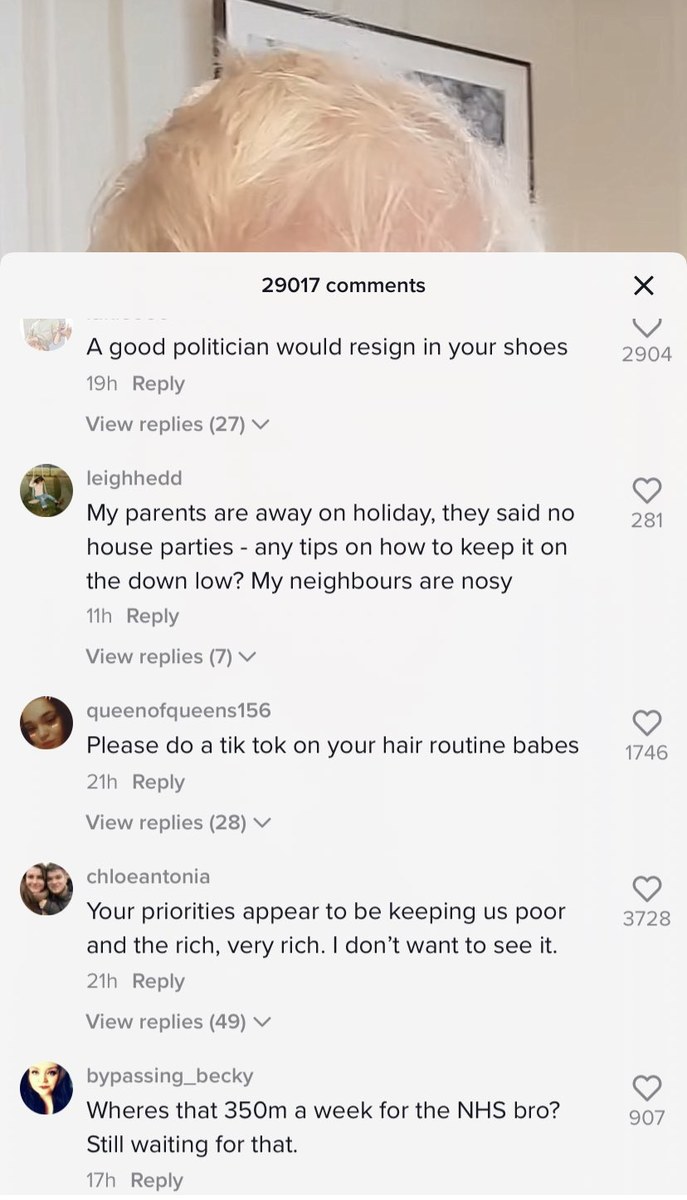Like chloeantonia's comment
Viewport: 687px width, 1200px height.
[x=647, y=887]
